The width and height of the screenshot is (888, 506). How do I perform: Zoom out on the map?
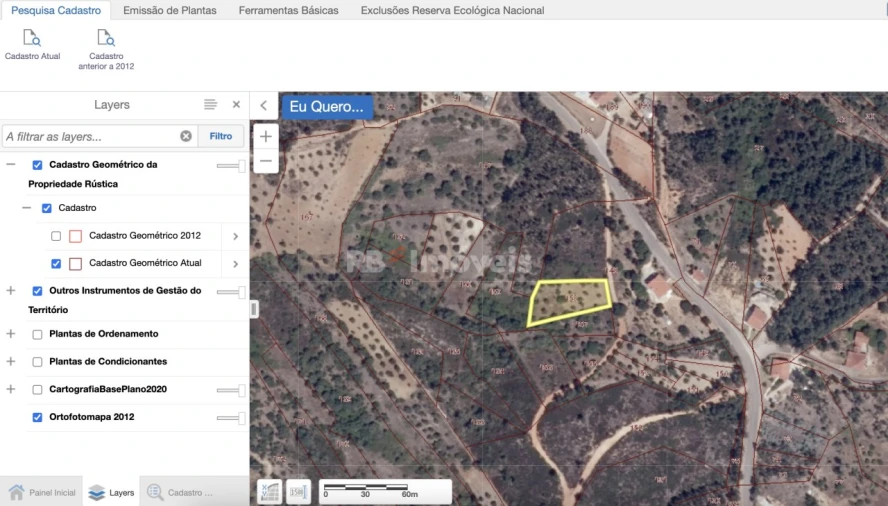(266, 161)
